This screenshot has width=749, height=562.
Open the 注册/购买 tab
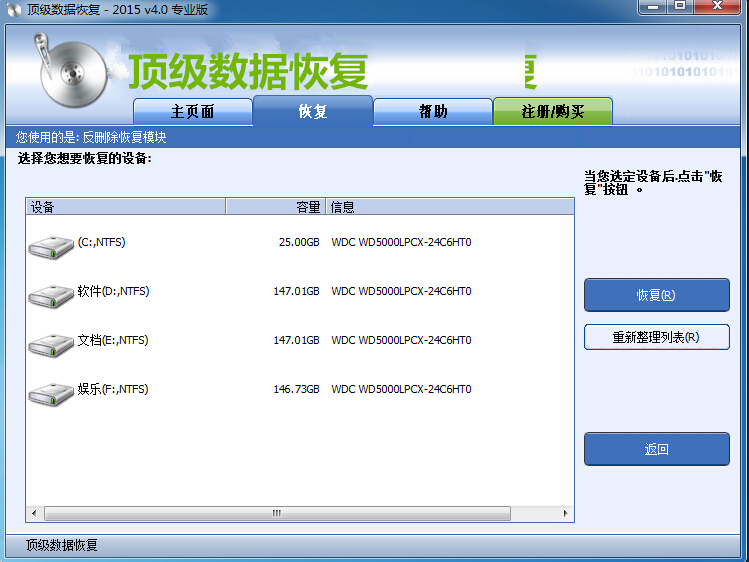point(553,112)
